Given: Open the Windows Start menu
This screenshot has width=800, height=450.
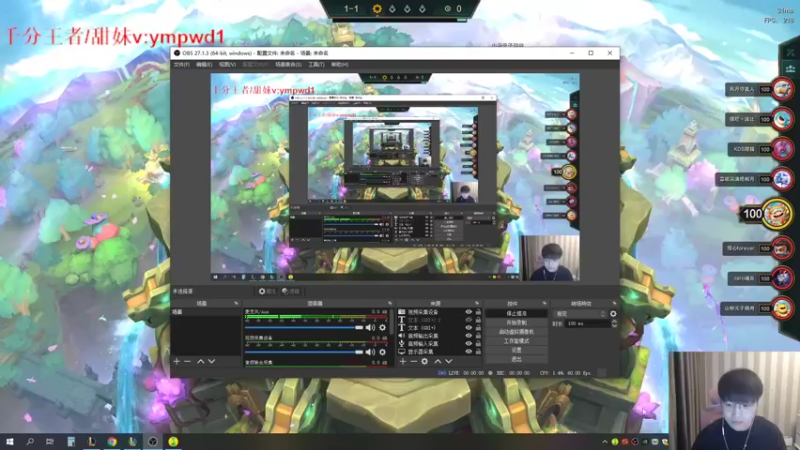Looking at the screenshot, I should point(10,441).
